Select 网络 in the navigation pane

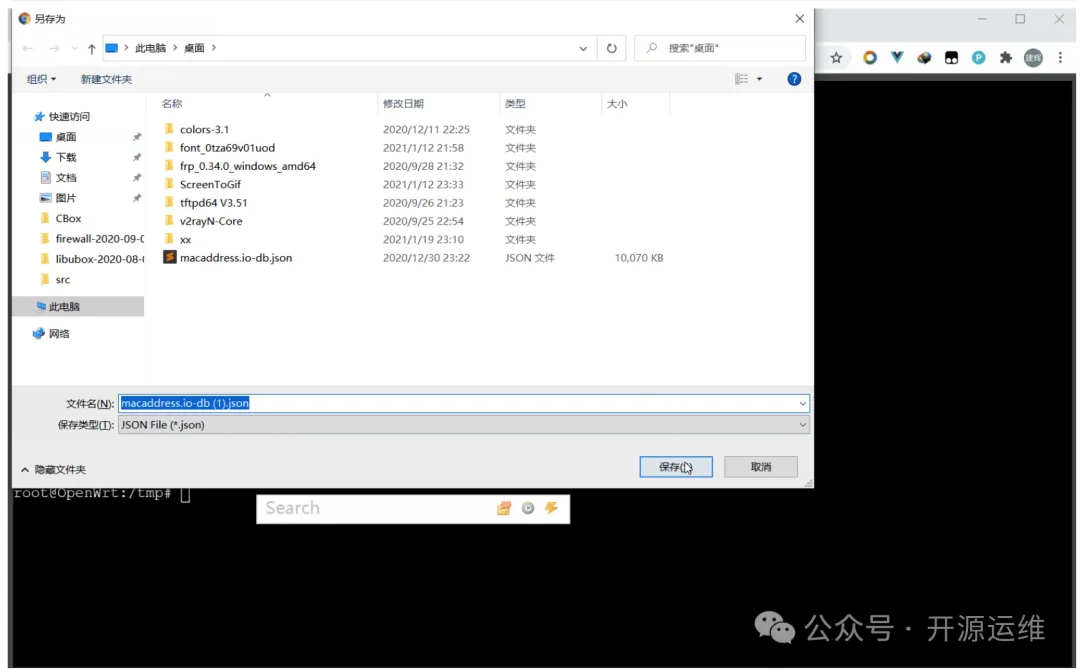pos(59,334)
